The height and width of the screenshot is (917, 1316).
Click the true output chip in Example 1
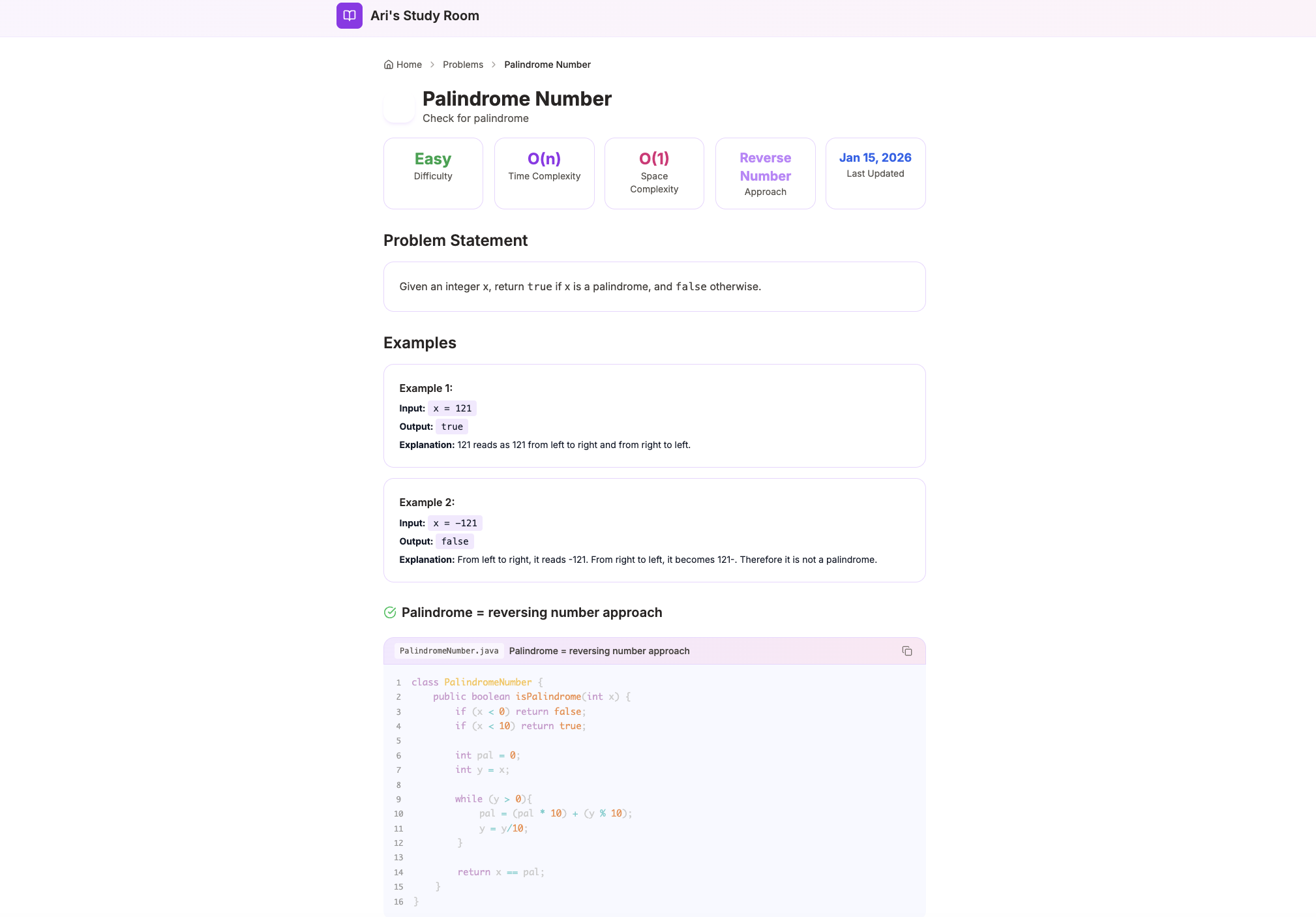point(451,427)
